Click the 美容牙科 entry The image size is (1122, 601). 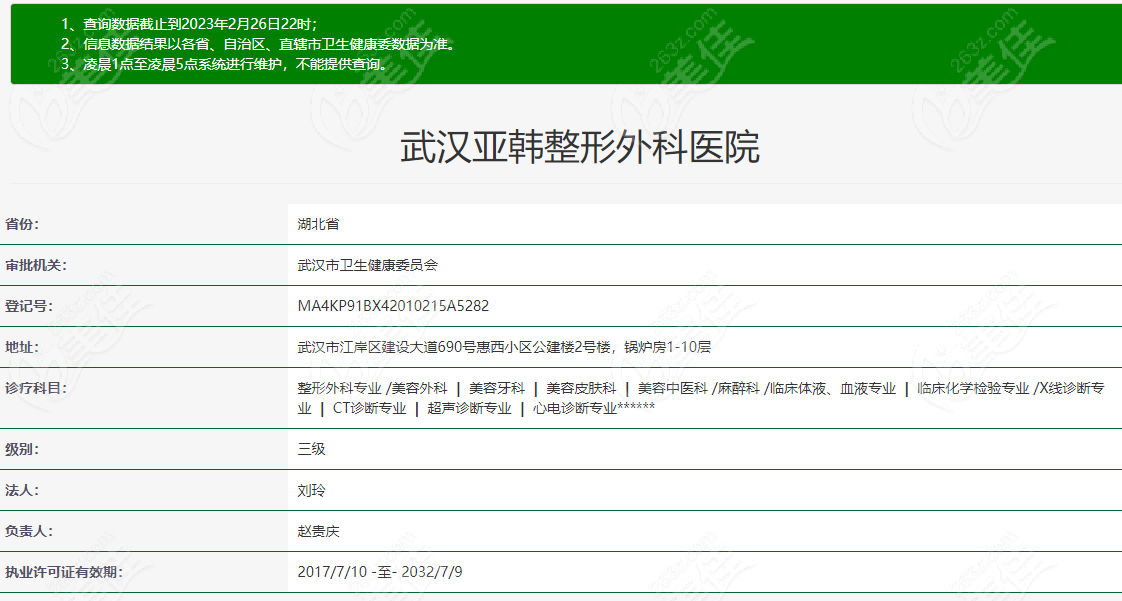click(497, 389)
